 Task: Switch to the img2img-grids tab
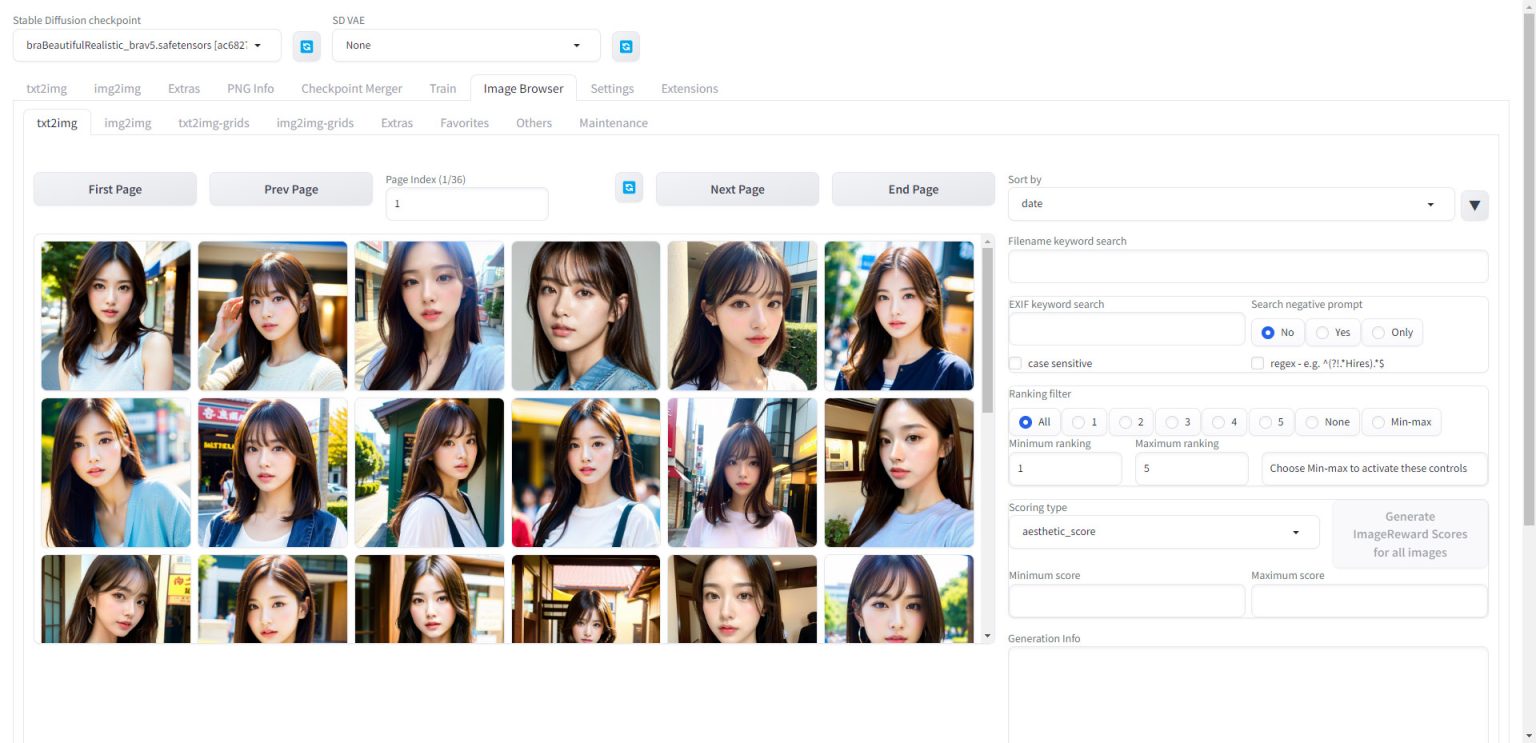pyautogui.click(x=315, y=122)
